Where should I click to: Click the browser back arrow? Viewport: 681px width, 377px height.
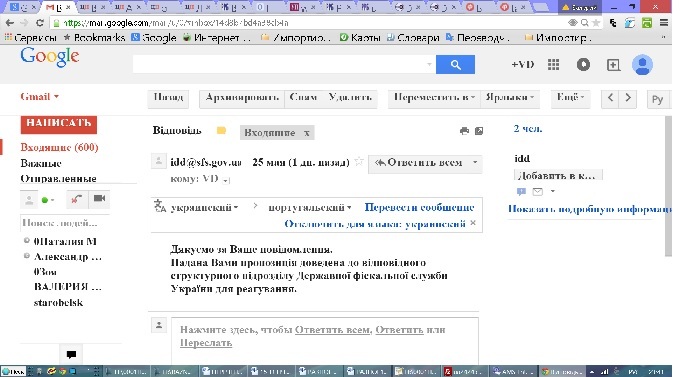[10, 23]
